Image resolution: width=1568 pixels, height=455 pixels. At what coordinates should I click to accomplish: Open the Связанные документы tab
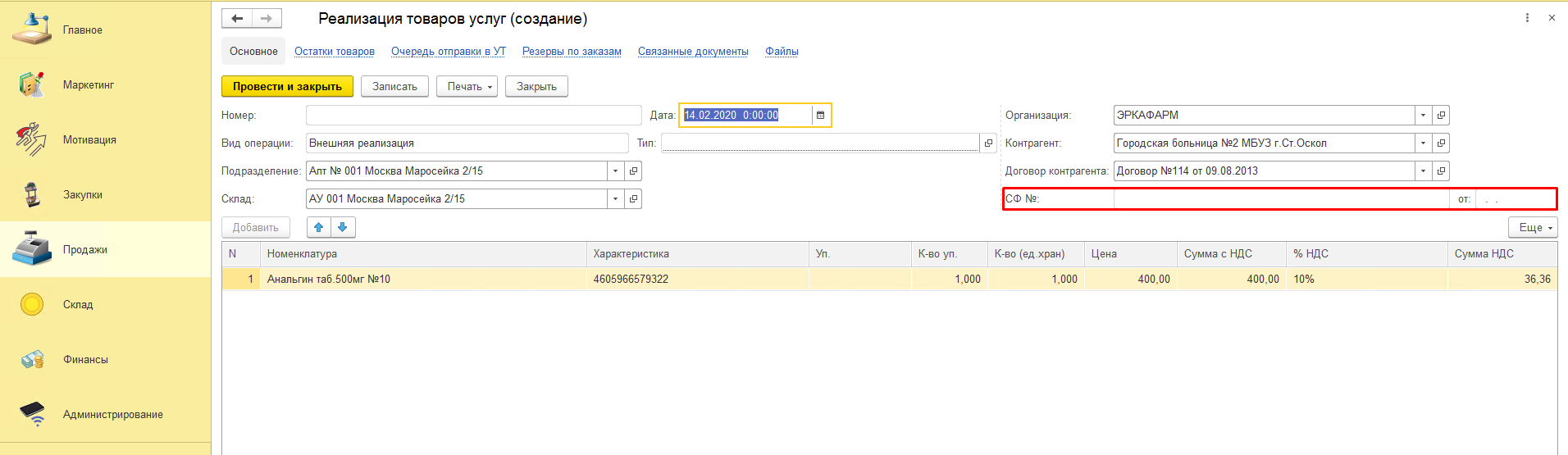pyautogui.click(x=693, y=51)
